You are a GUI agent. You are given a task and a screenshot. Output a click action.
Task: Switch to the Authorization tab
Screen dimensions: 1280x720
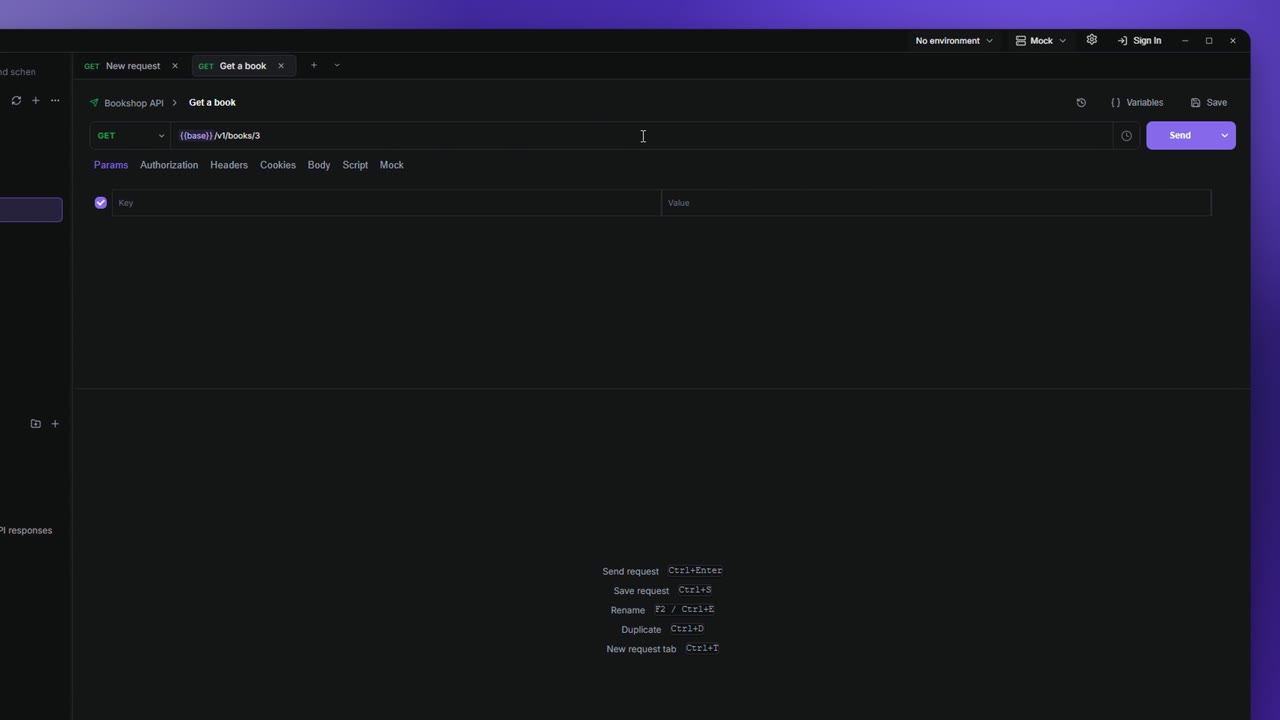click(169, 165)
